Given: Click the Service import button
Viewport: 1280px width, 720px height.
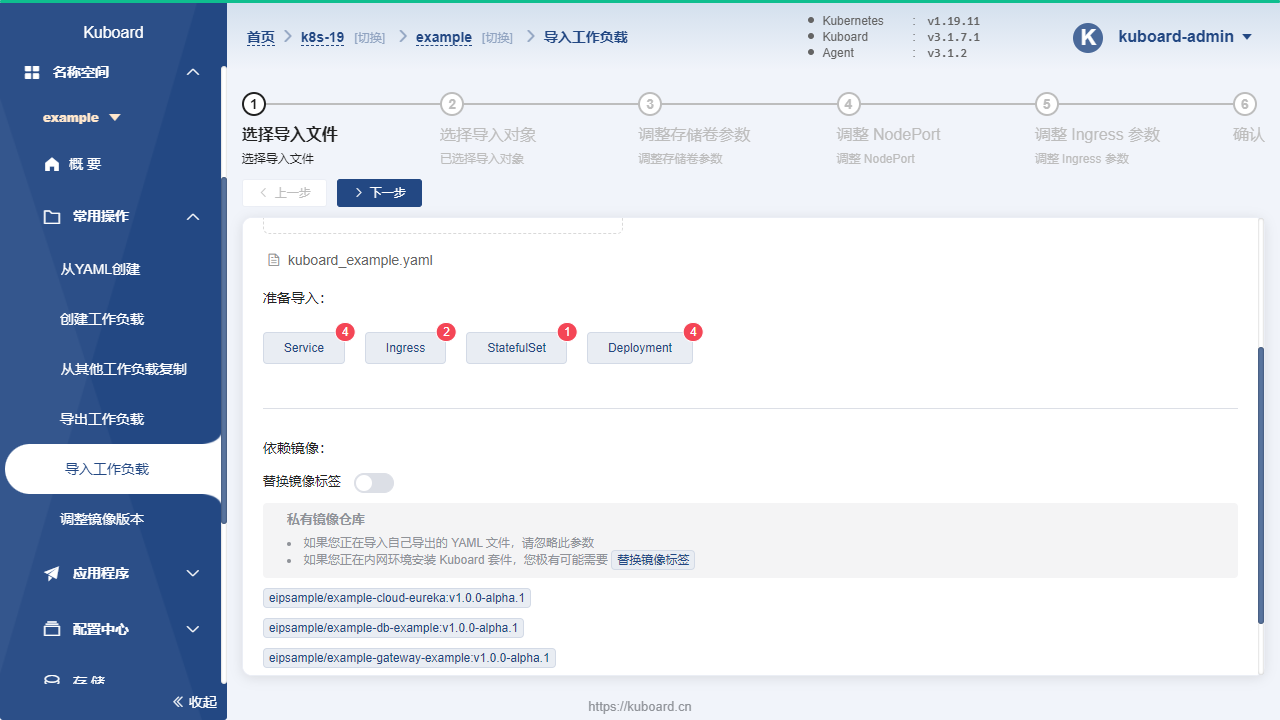Looking at the screenshot, I should click(304, 348).
